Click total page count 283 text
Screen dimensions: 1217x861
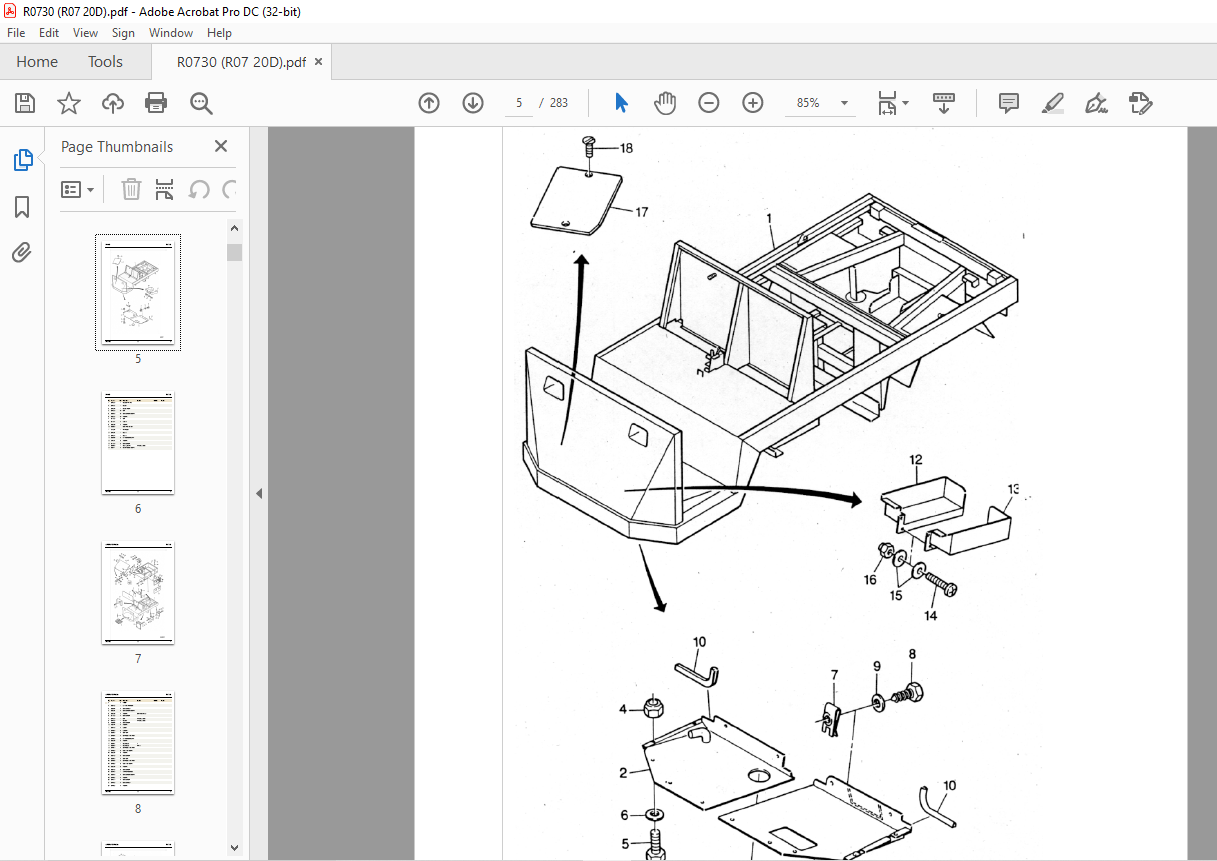(559, 103)
